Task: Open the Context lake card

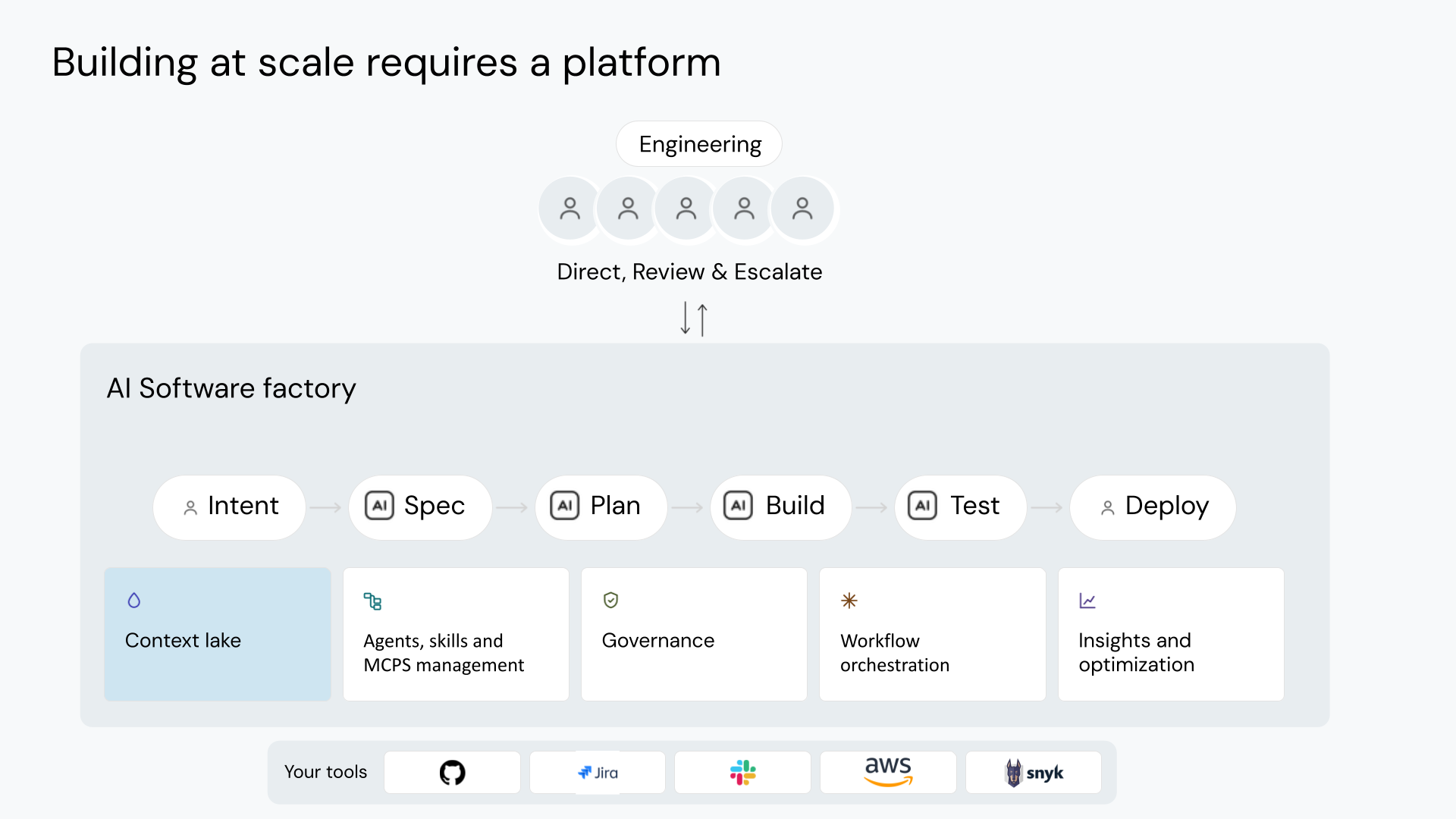Action: (x=218, y=634)
